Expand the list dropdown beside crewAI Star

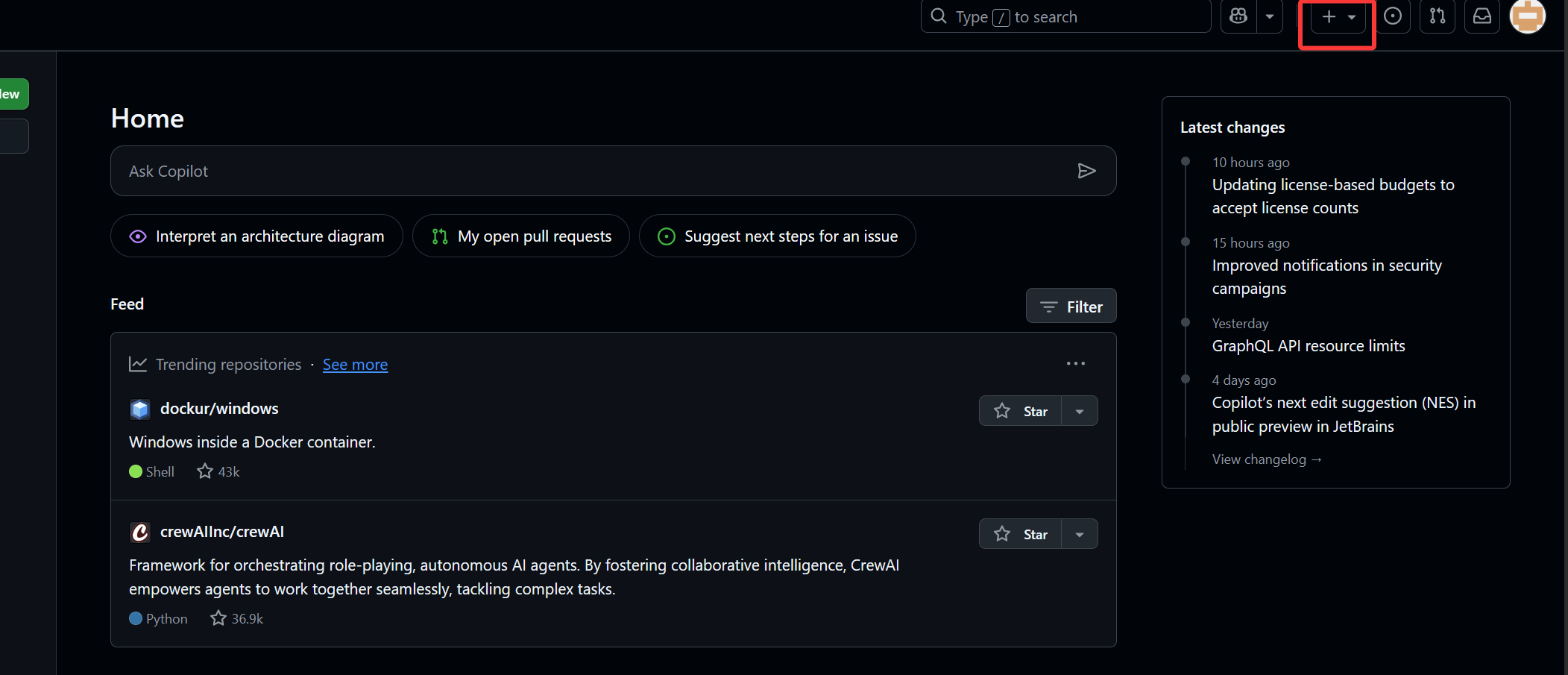(x=1079, y=534)
